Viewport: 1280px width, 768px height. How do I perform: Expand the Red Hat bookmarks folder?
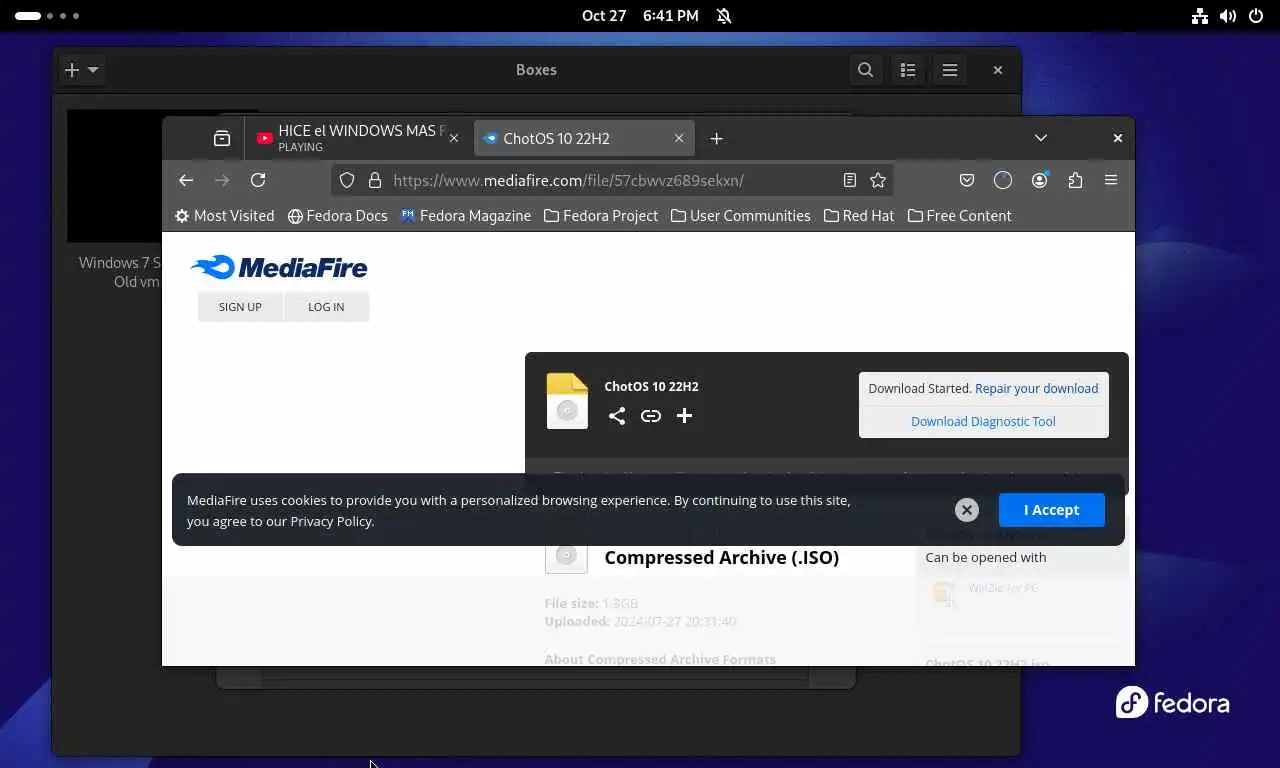tap(859, 216)
